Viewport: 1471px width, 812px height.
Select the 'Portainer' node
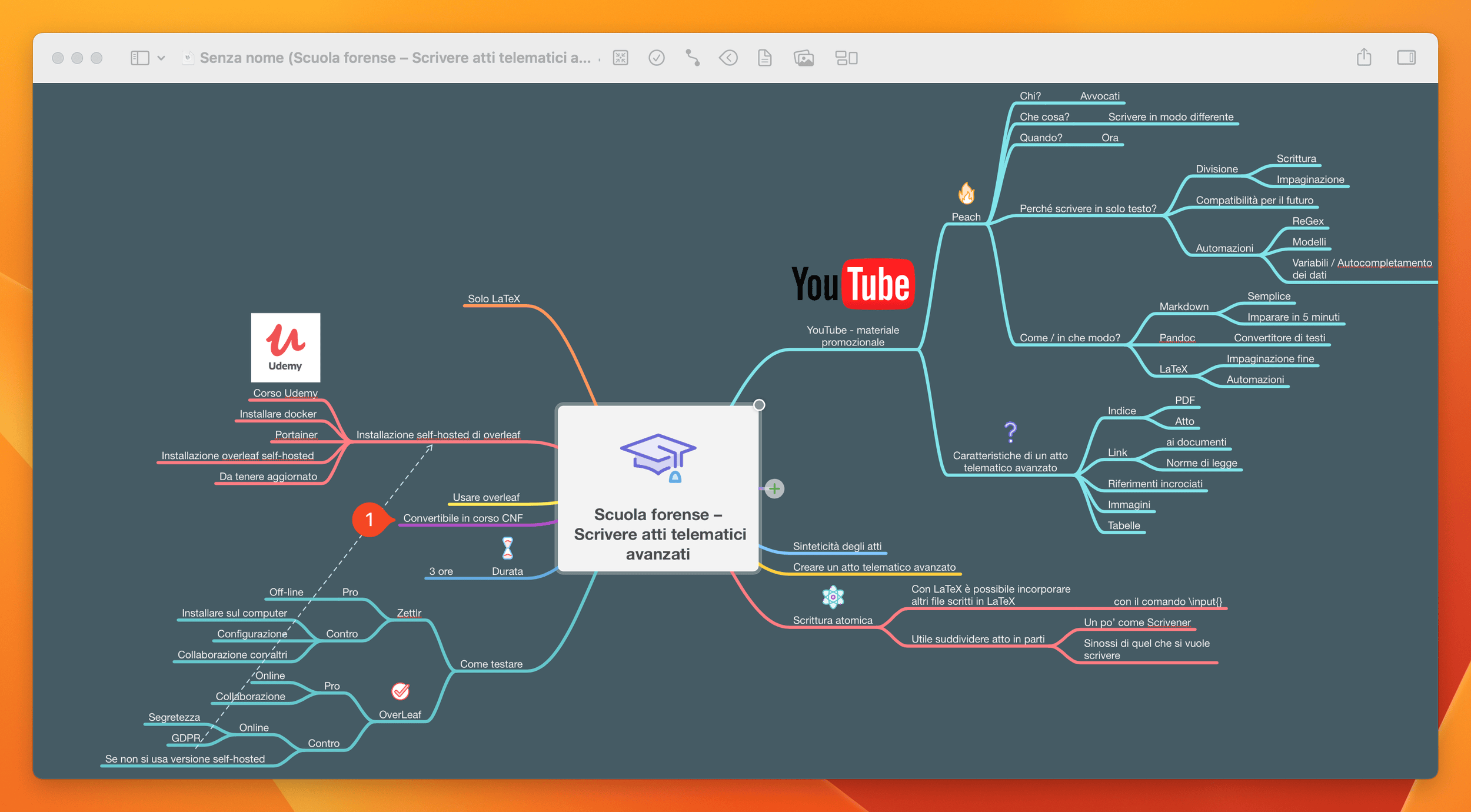[x=296, y=435]
